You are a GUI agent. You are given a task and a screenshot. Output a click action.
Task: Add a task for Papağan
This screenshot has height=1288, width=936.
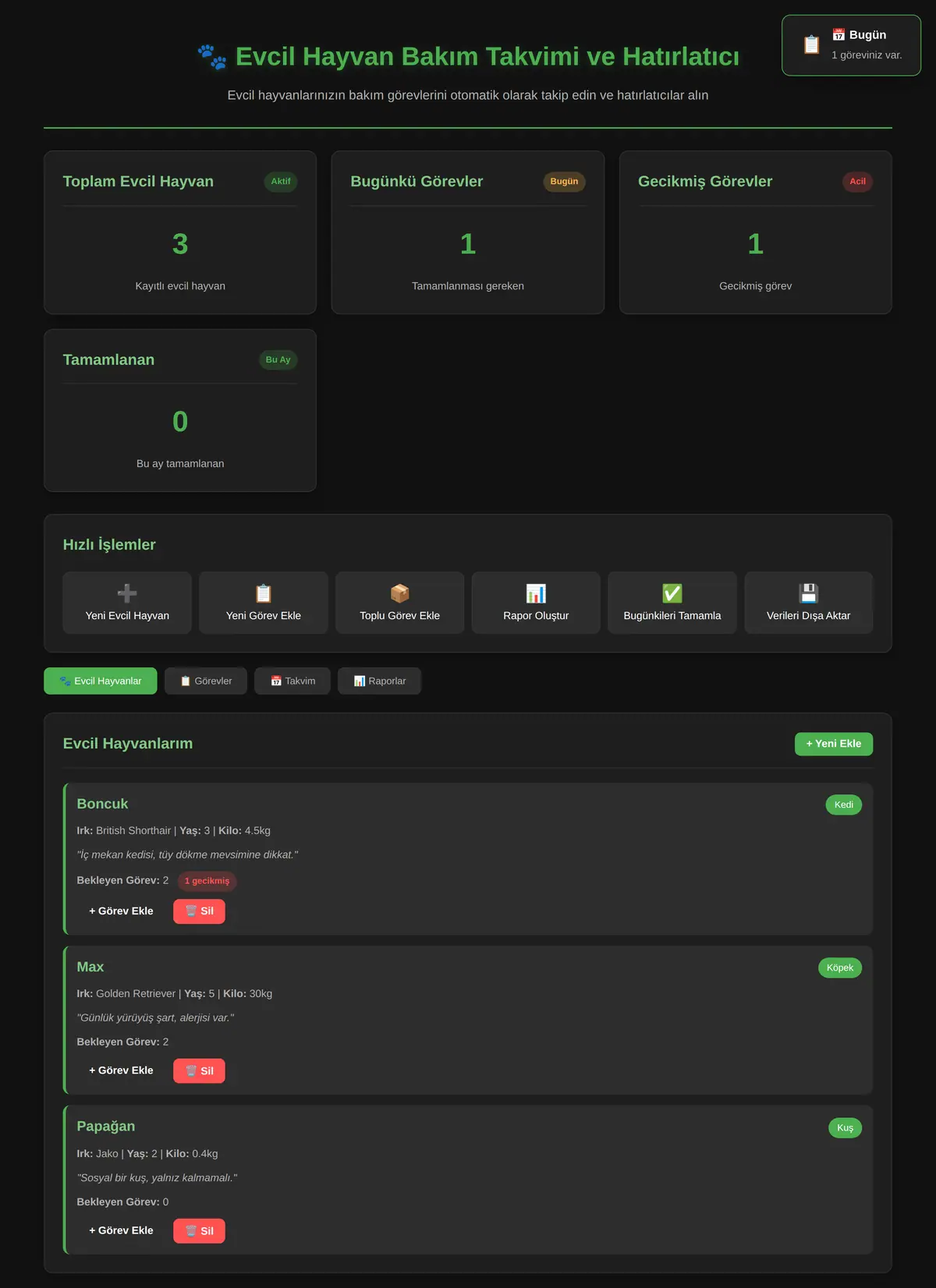point(121,1231)
